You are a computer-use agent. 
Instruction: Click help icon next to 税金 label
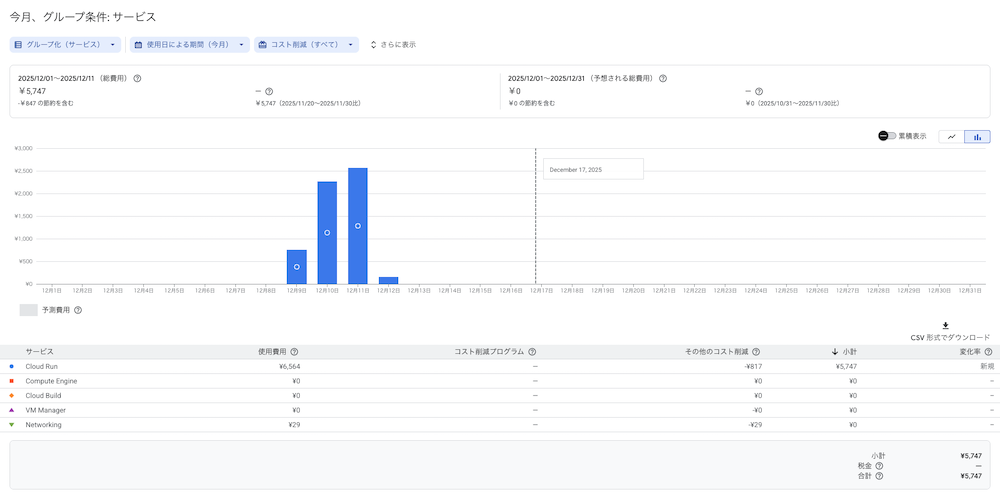pos(879,465)
